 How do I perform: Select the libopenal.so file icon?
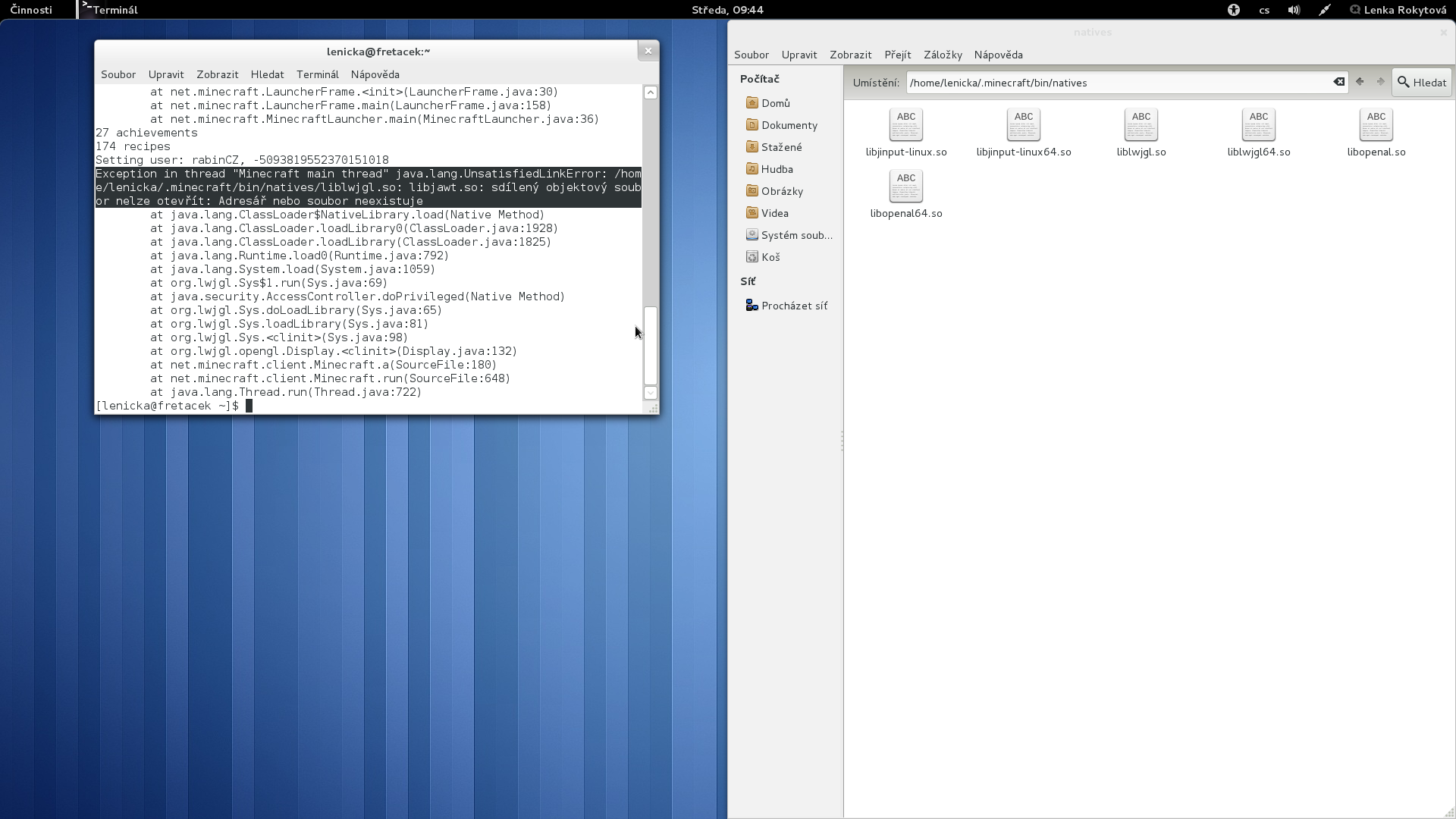click(1376, 124)
